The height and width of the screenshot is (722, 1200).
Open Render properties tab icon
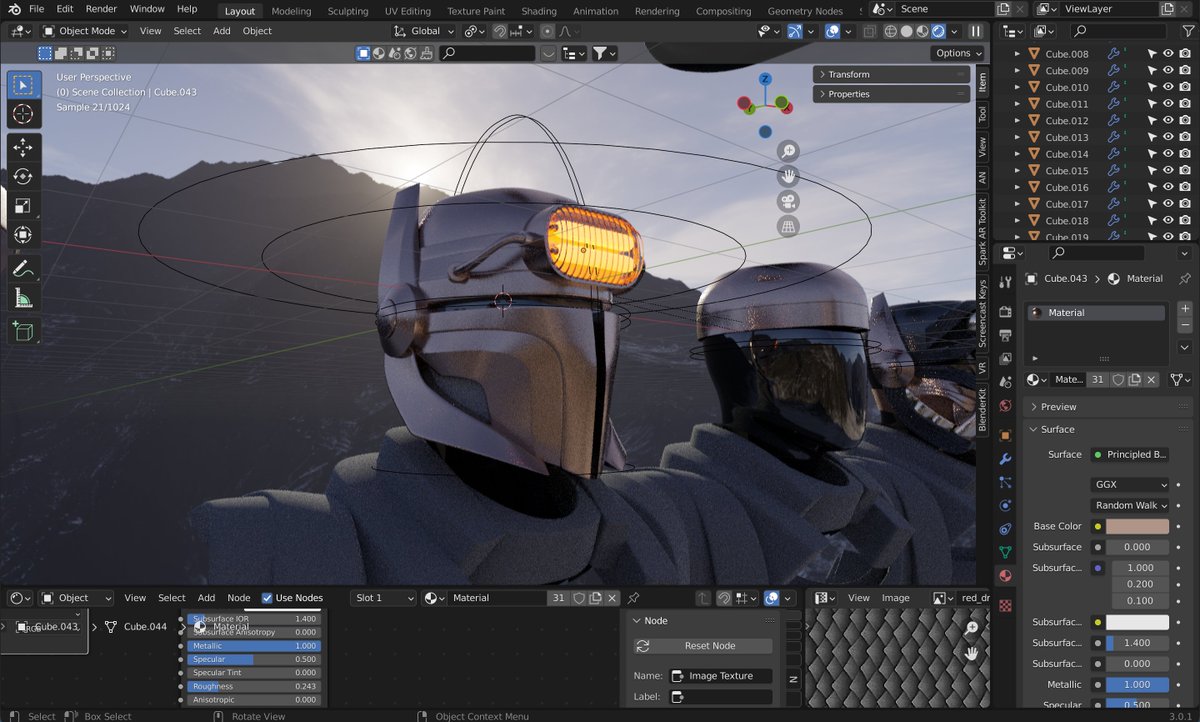click(1005, 312)
